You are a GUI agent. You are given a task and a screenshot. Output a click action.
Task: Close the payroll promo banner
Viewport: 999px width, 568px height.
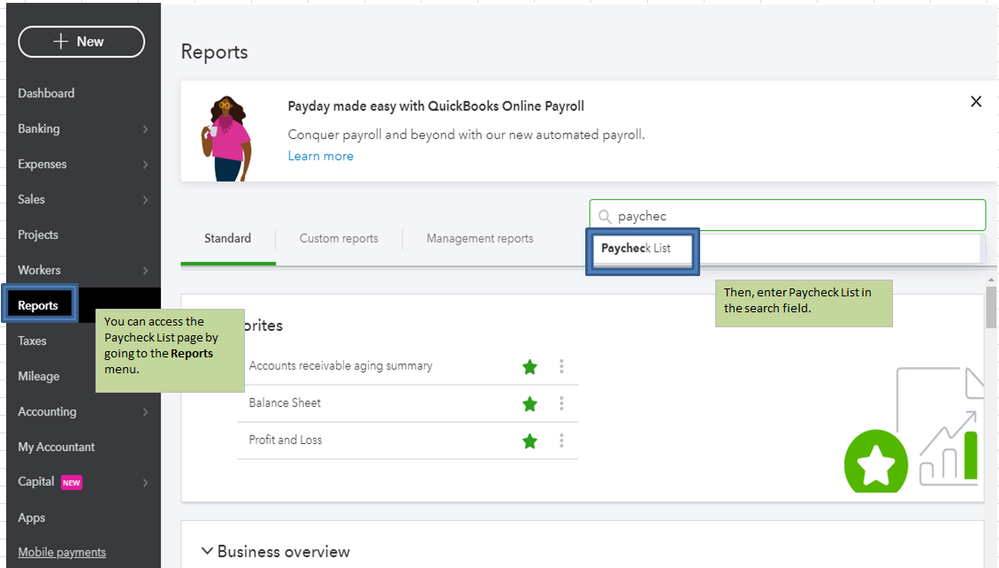(976, 102)
